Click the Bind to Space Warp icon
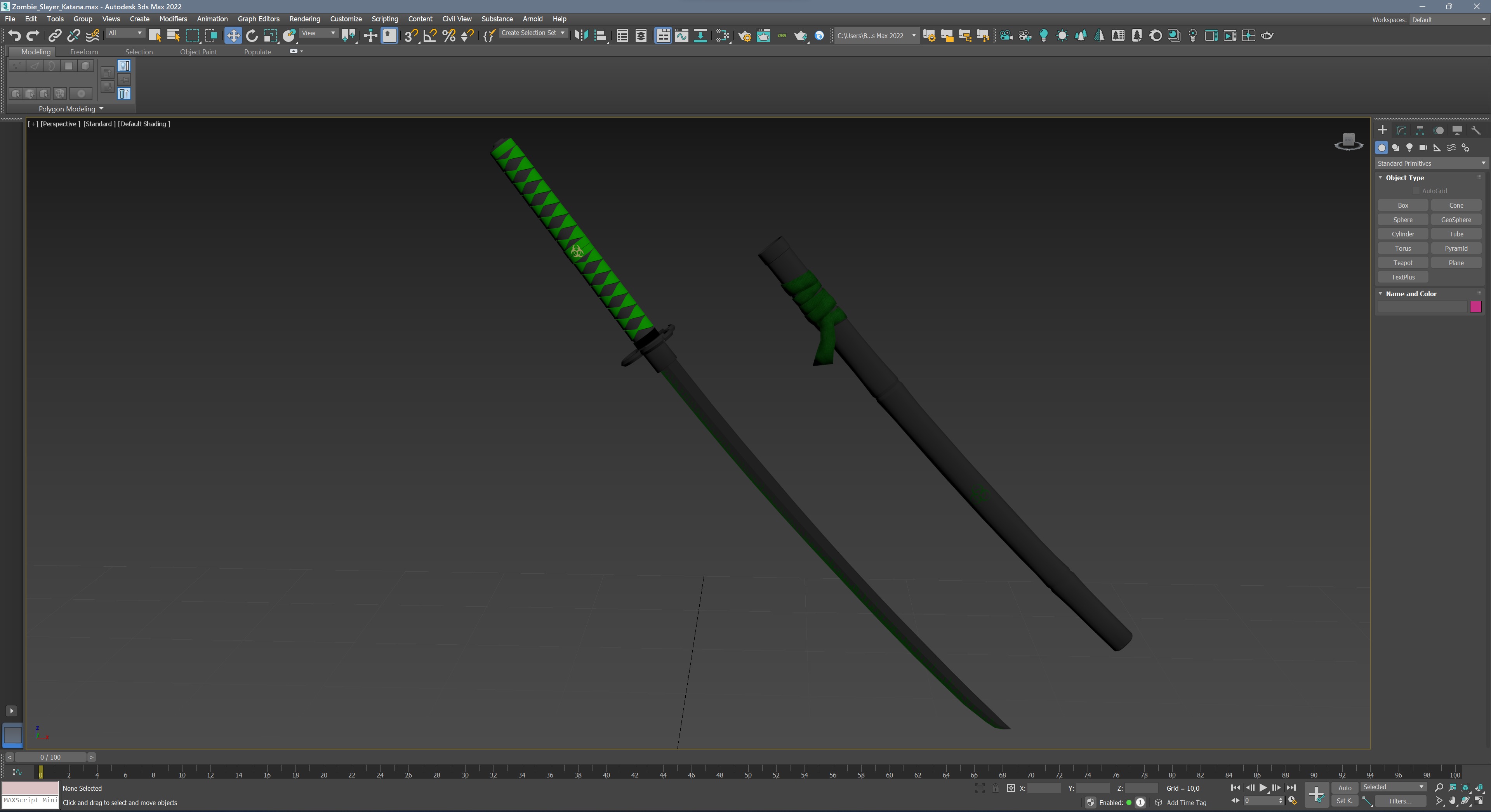Viewport: 1491px width, 812px height. (92, 36)
